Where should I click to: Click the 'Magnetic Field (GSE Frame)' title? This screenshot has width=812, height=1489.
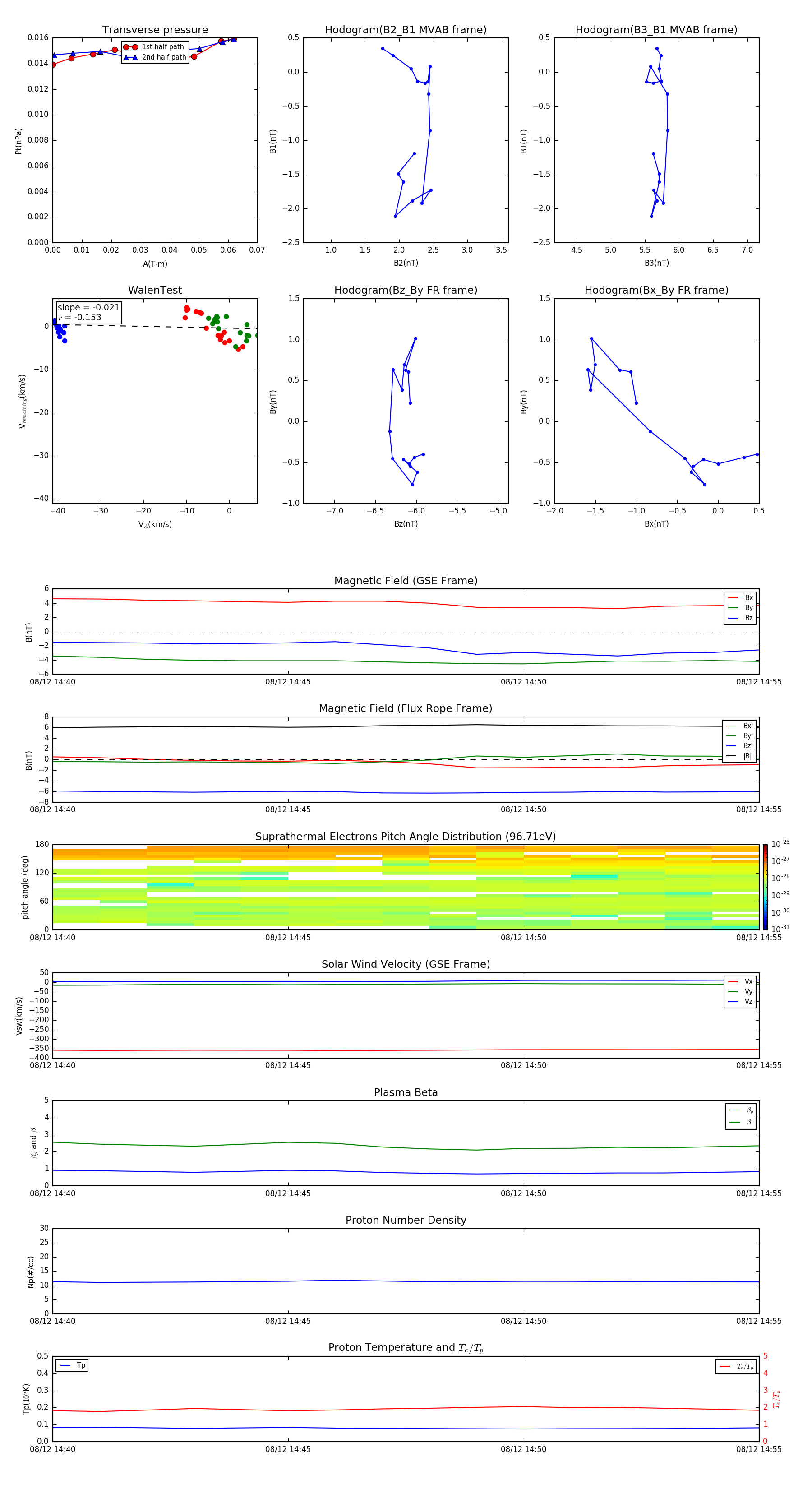[x=406, y=581]
